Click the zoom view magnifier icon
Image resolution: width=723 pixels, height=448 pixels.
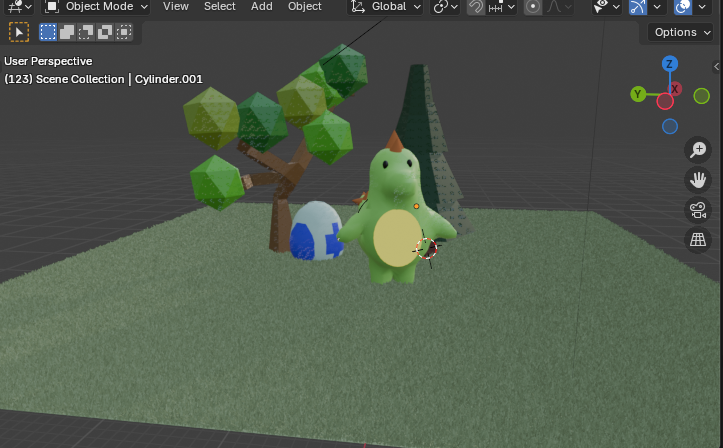click(698, 150)
